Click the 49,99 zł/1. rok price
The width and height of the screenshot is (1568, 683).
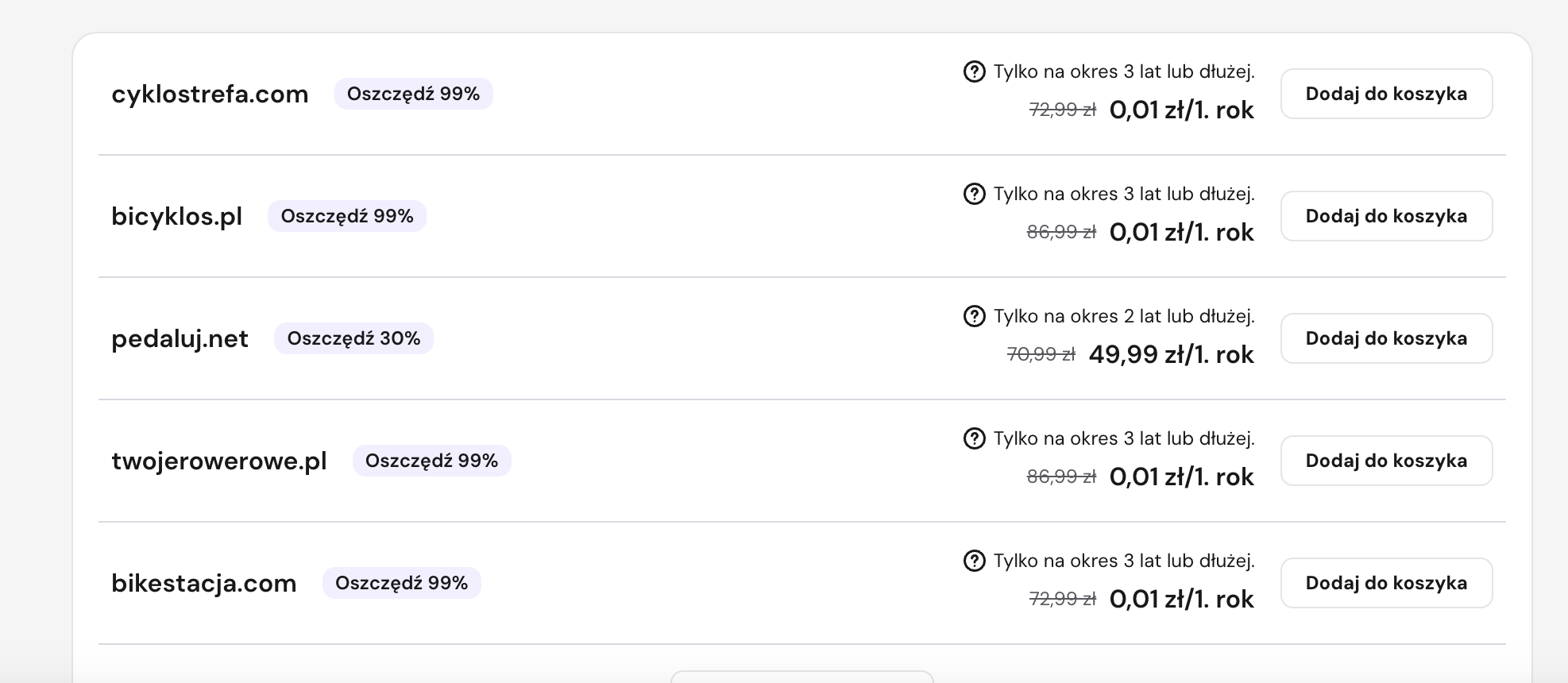point(1171,354)
